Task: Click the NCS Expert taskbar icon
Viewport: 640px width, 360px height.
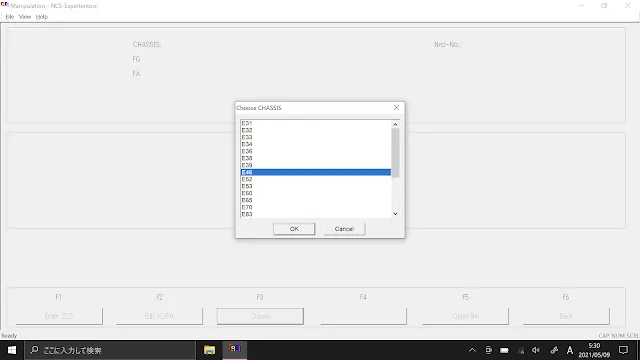Action: coord(235,350)
